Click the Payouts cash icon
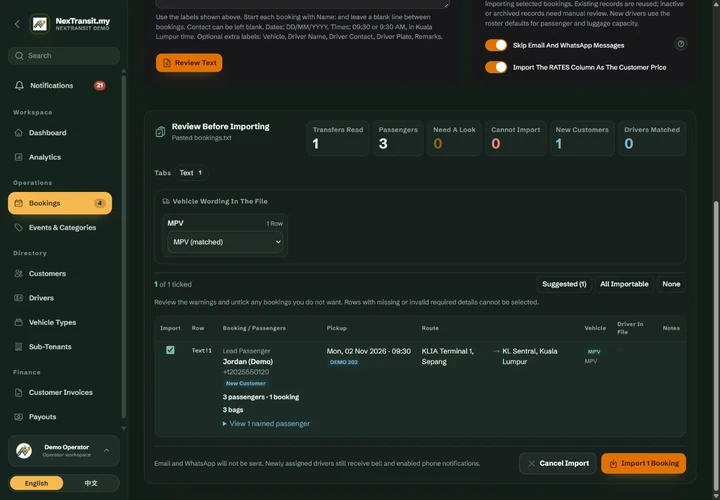Screen dimensions: 720x500 click(x=18, y=416)
